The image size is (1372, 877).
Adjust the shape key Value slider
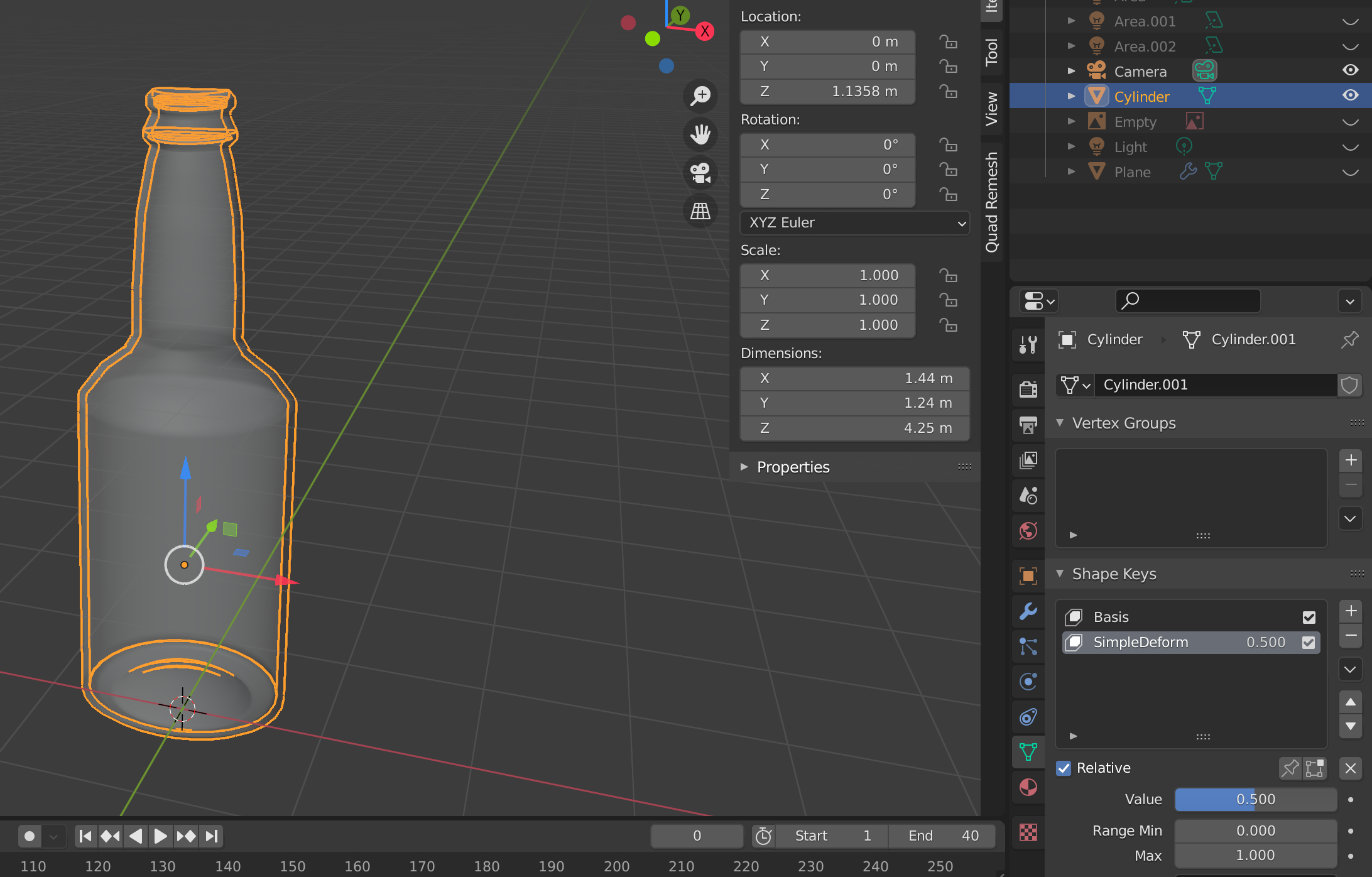1255,799
